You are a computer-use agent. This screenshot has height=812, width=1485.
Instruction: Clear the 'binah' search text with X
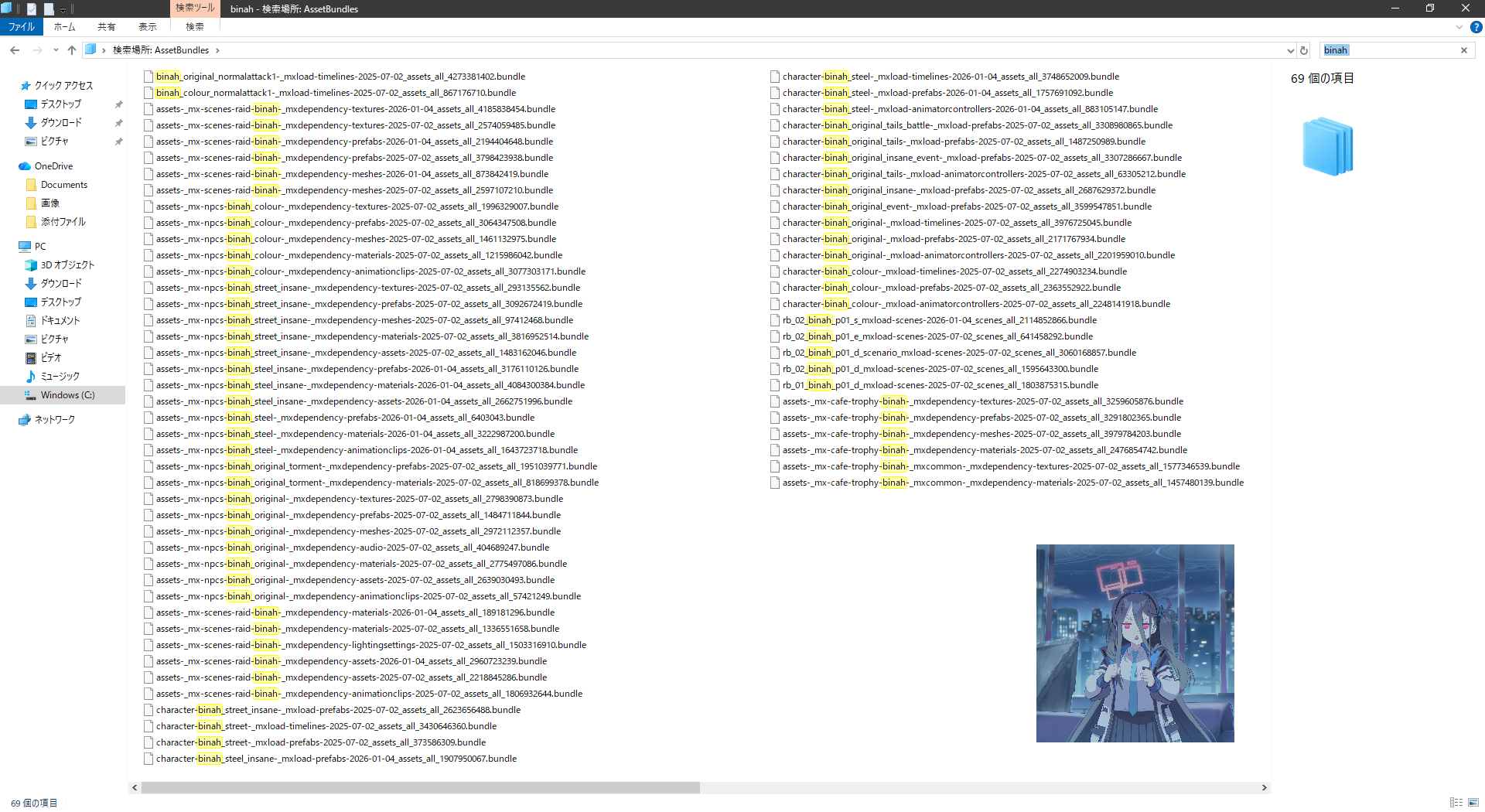1463,50
